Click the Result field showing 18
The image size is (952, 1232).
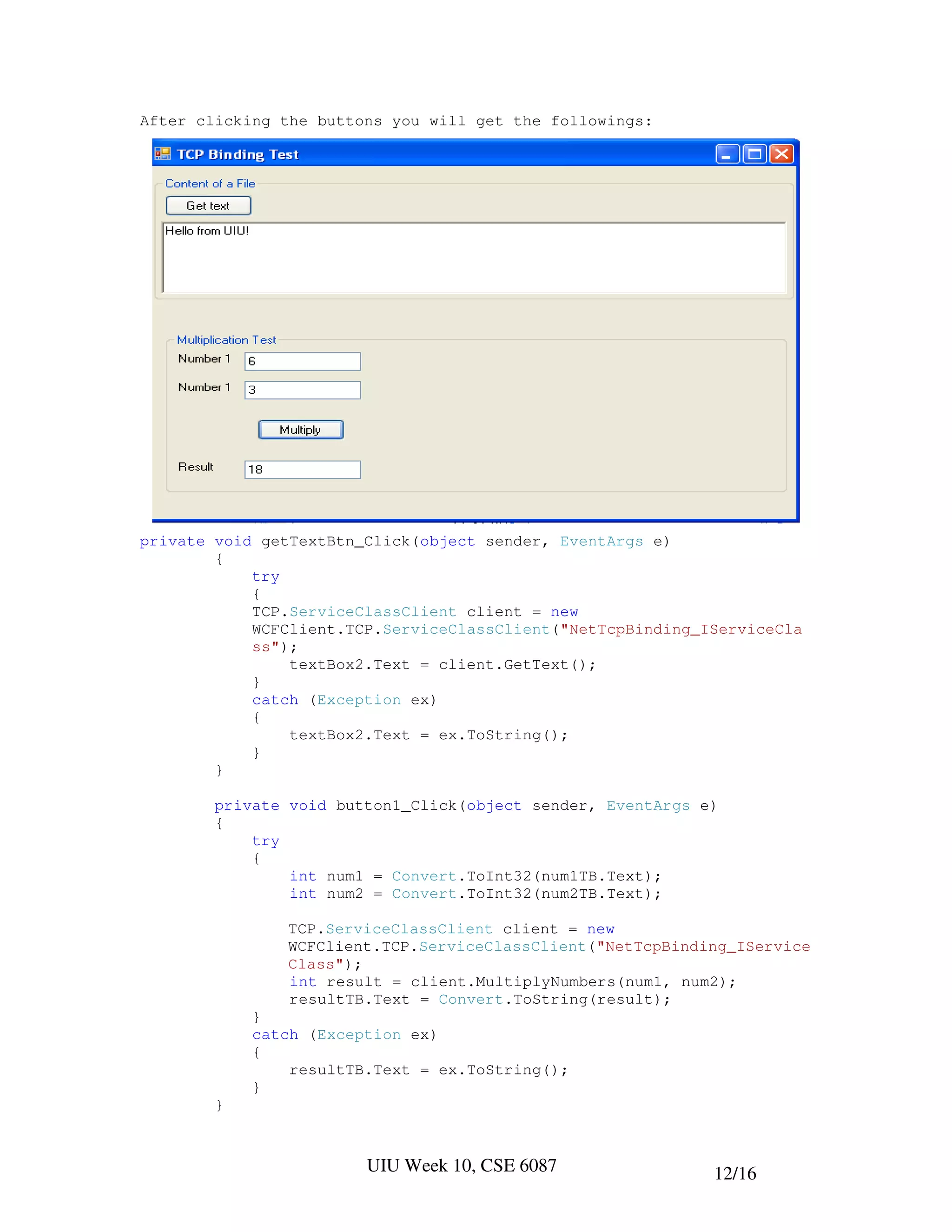[x=302, y=470]
